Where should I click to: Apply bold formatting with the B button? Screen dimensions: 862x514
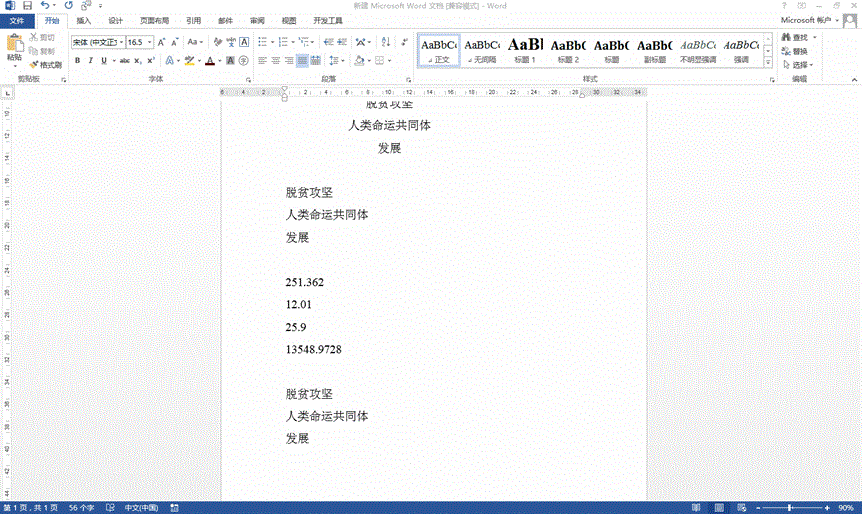coord(76,61)
